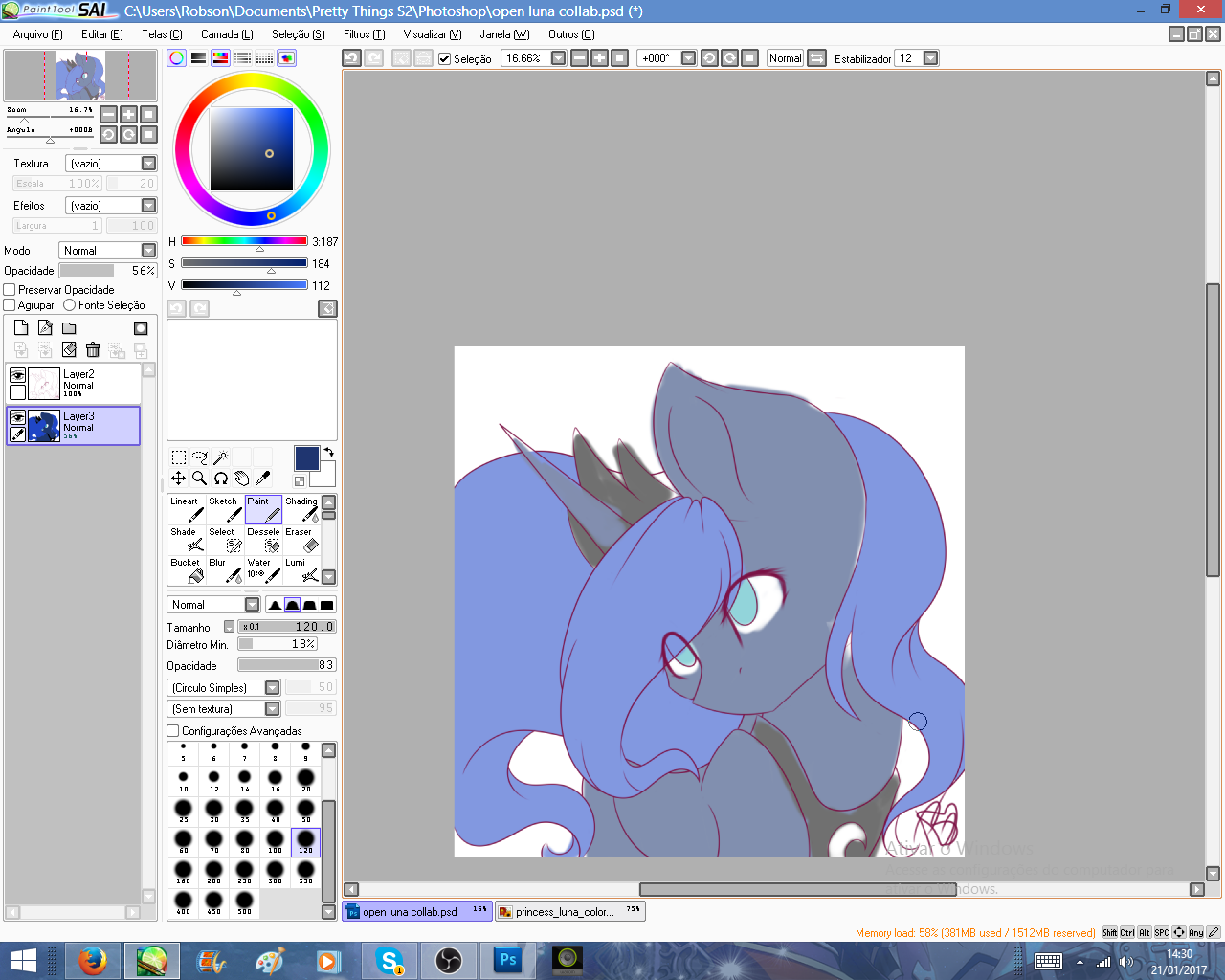This screenshot has height=980, width=1225.
Task: Delete layer using trash can icon
Action: 93,350
